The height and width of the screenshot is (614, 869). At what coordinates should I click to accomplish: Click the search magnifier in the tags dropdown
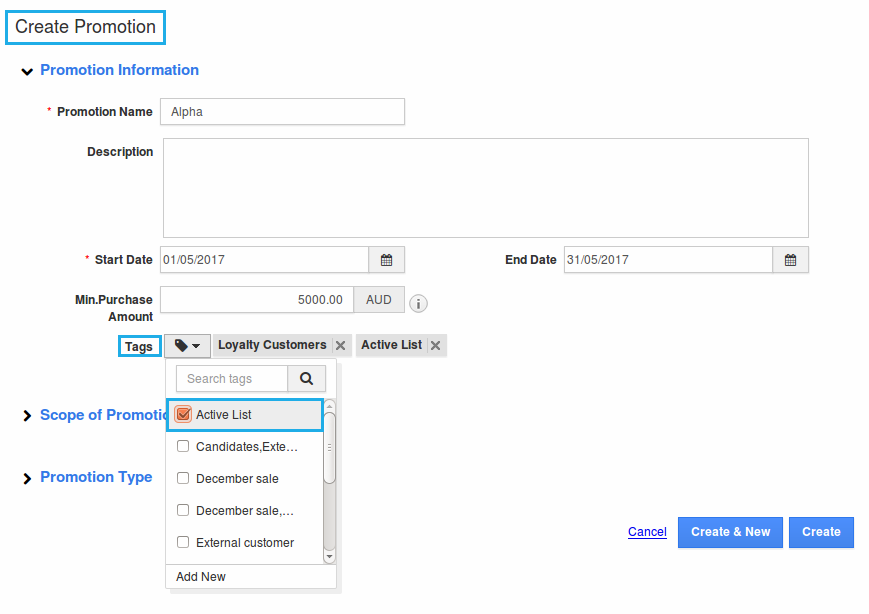click(307, 378)
